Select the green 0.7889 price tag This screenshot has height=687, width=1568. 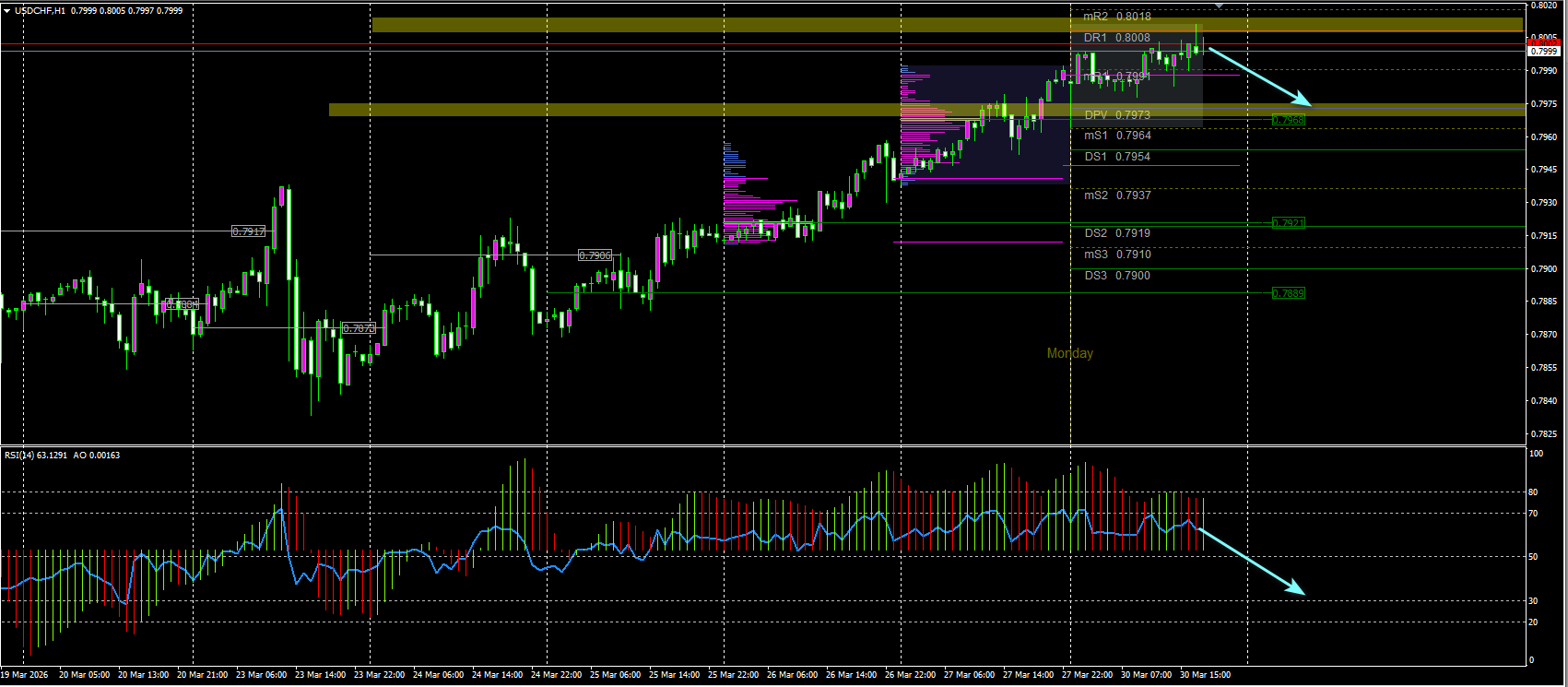click(1289, 293)
